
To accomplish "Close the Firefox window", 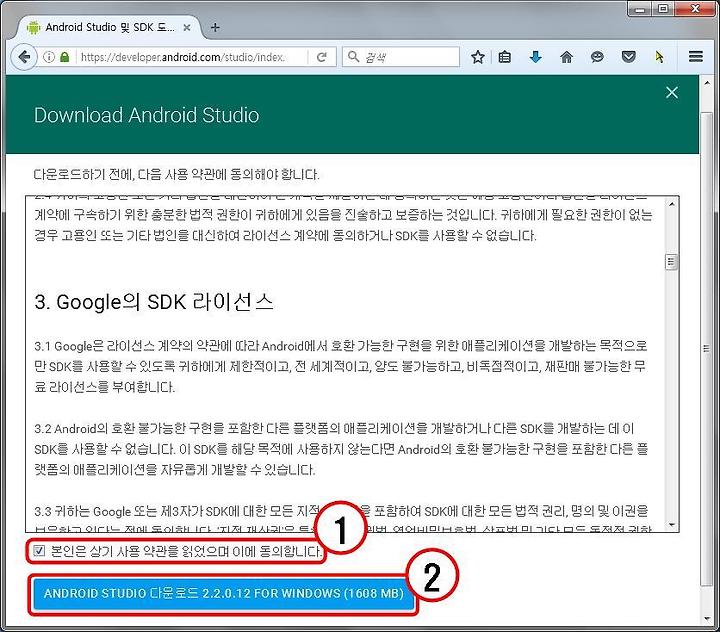I will pyautogui.click(x=695, y=9).
